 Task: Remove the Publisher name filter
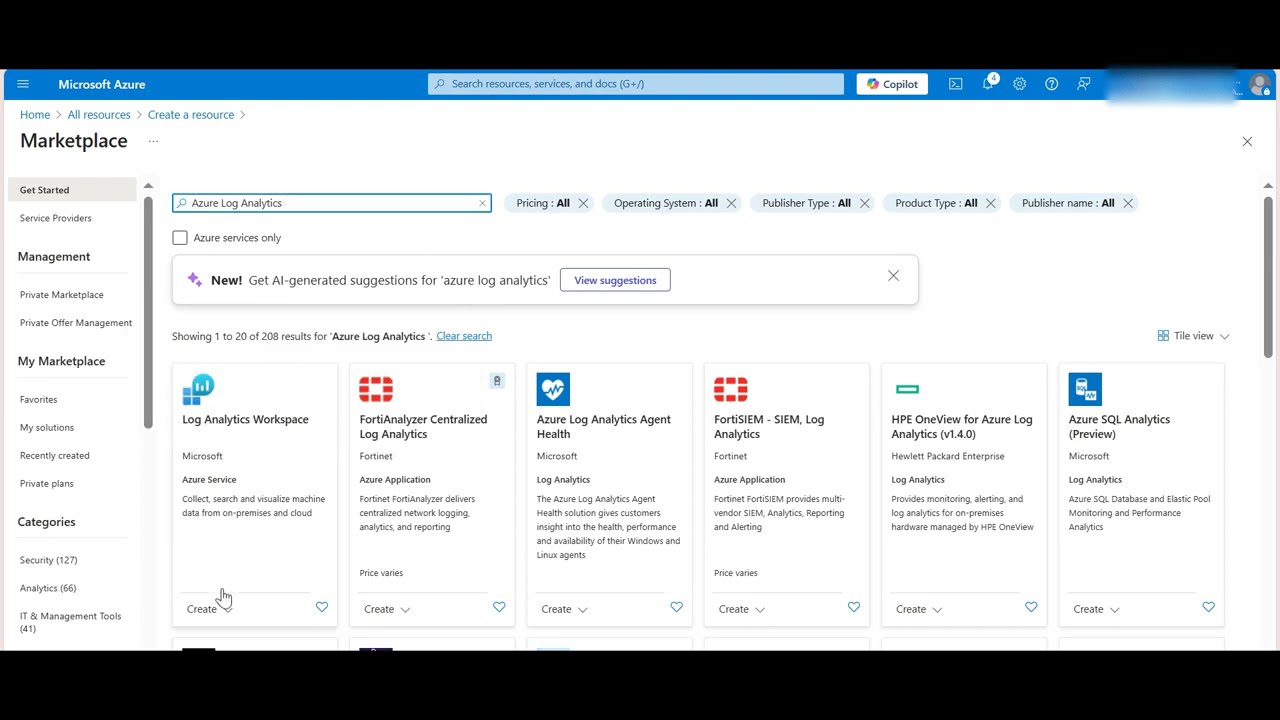click(1127, 203)
